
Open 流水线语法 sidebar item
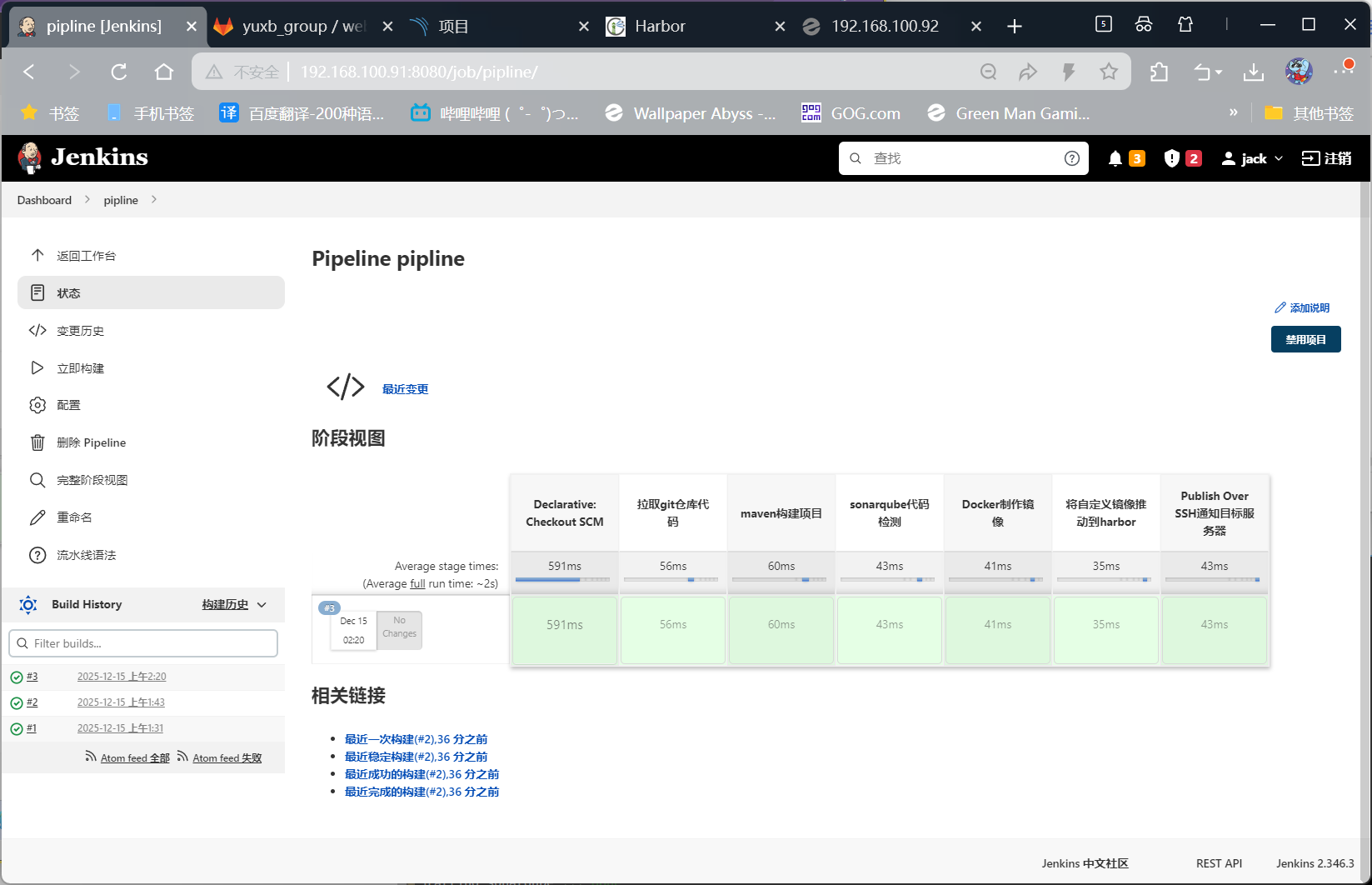(x=151, y=555)
